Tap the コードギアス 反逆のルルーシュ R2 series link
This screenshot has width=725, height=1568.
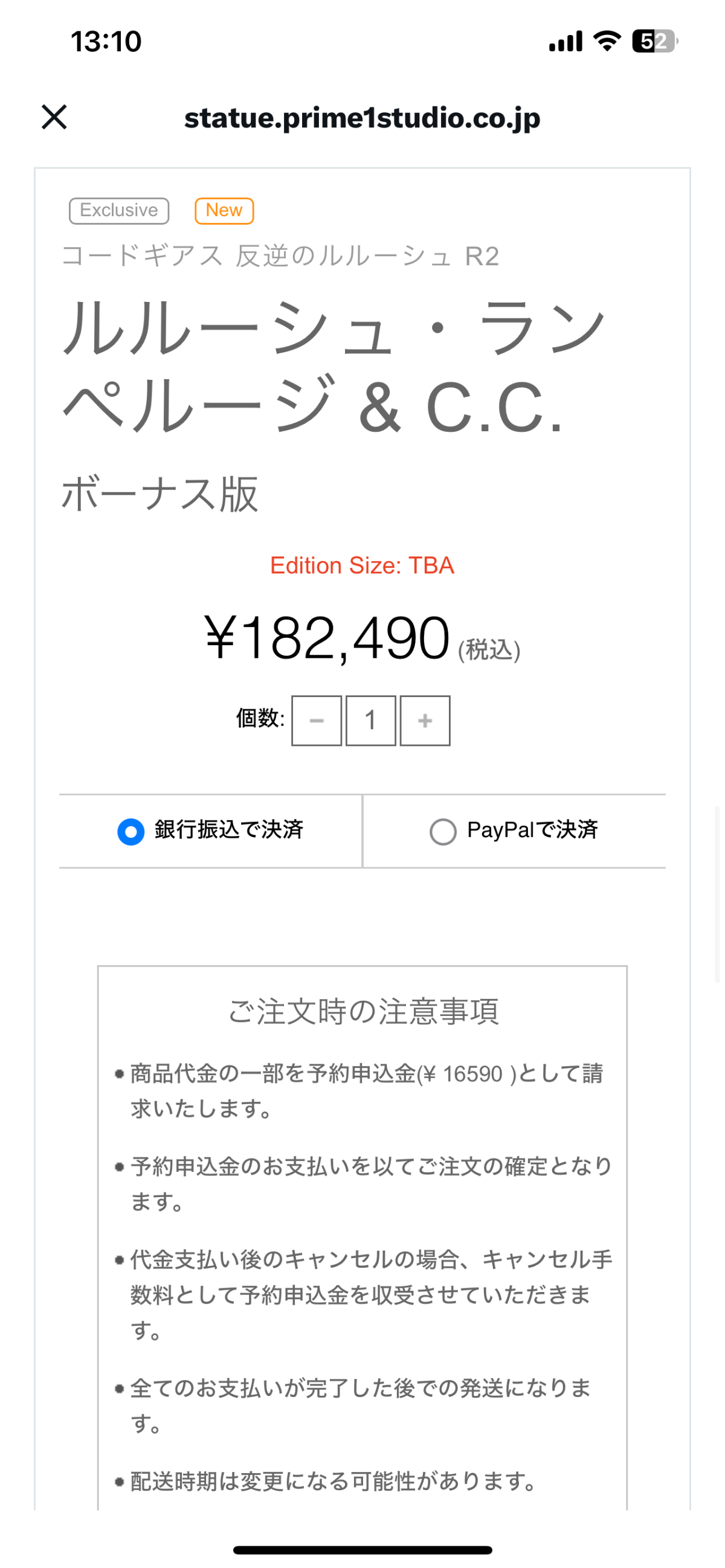pyautogui.click(x=280, y=256)
